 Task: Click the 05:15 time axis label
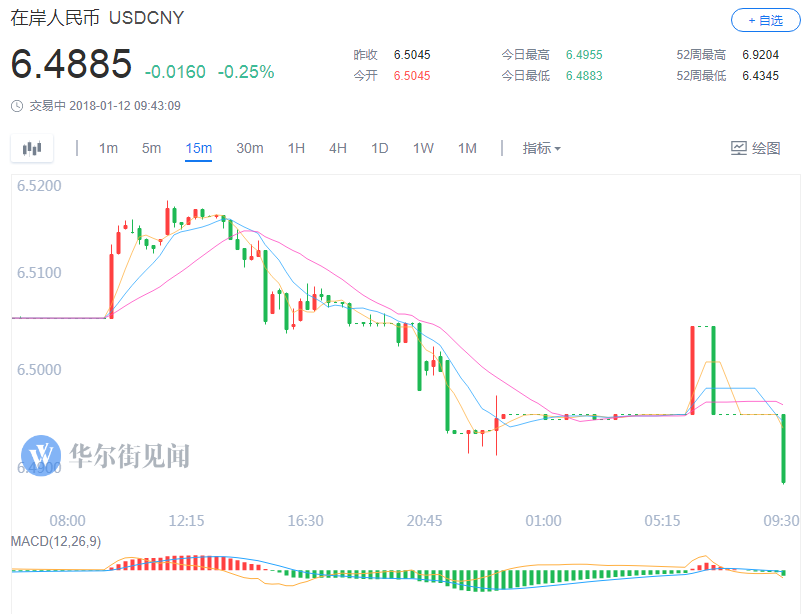(662, 520)
